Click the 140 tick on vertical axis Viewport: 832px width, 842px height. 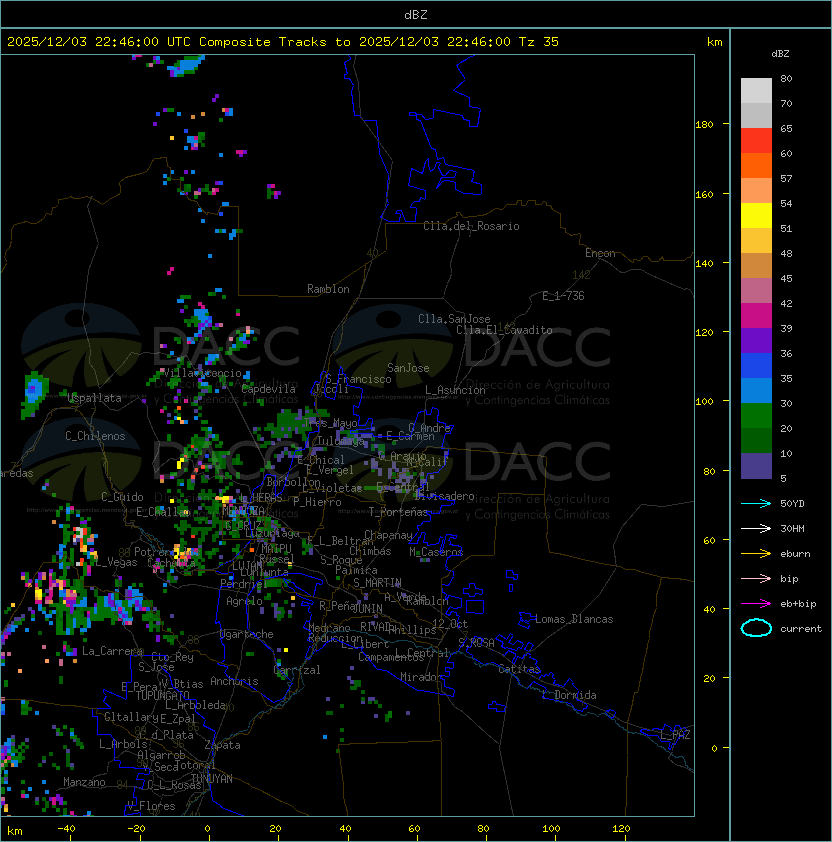(x=704, y=264)
